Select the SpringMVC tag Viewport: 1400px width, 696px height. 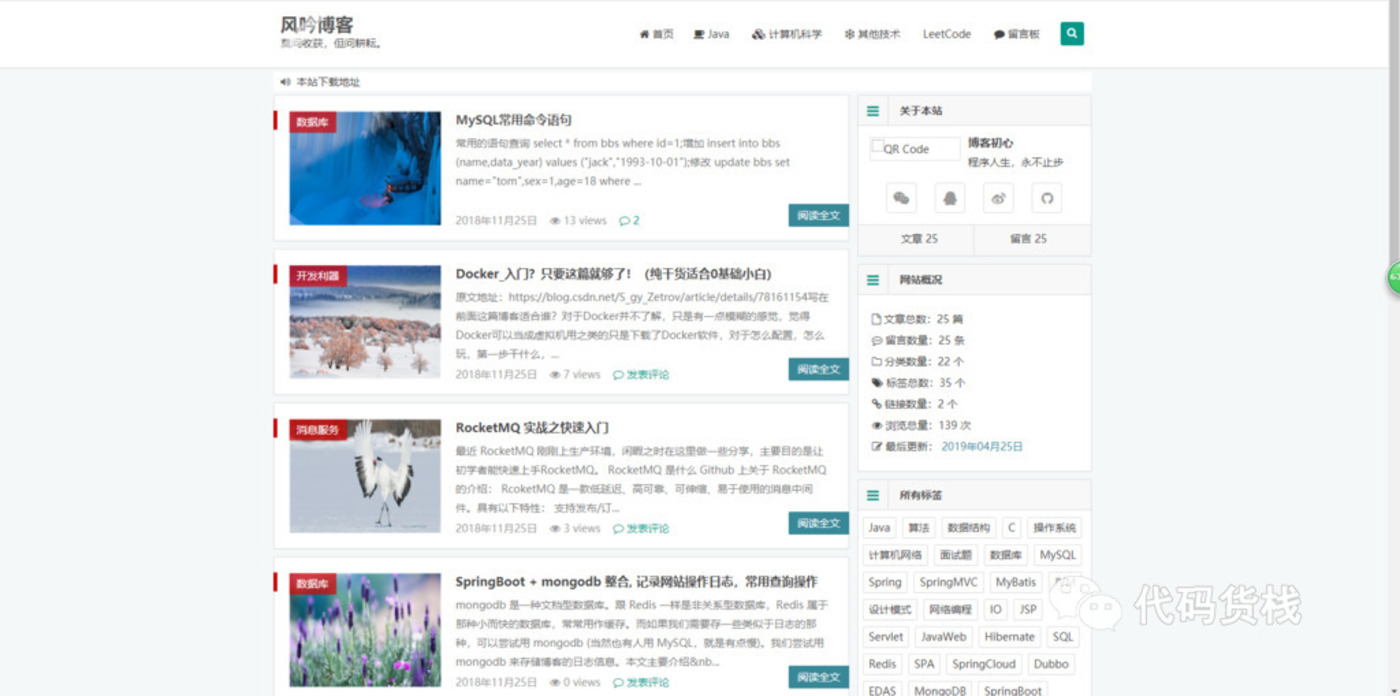click(x=949, y=582)
